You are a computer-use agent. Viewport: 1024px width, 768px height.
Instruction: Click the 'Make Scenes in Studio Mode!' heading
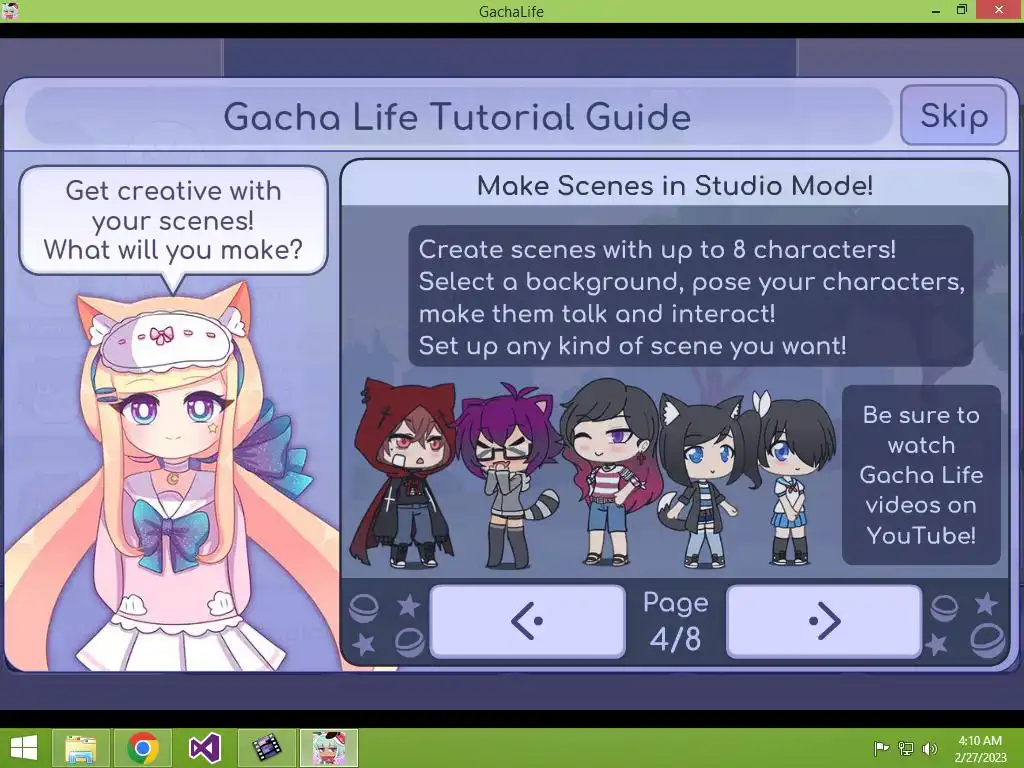(x=675, y=185)
